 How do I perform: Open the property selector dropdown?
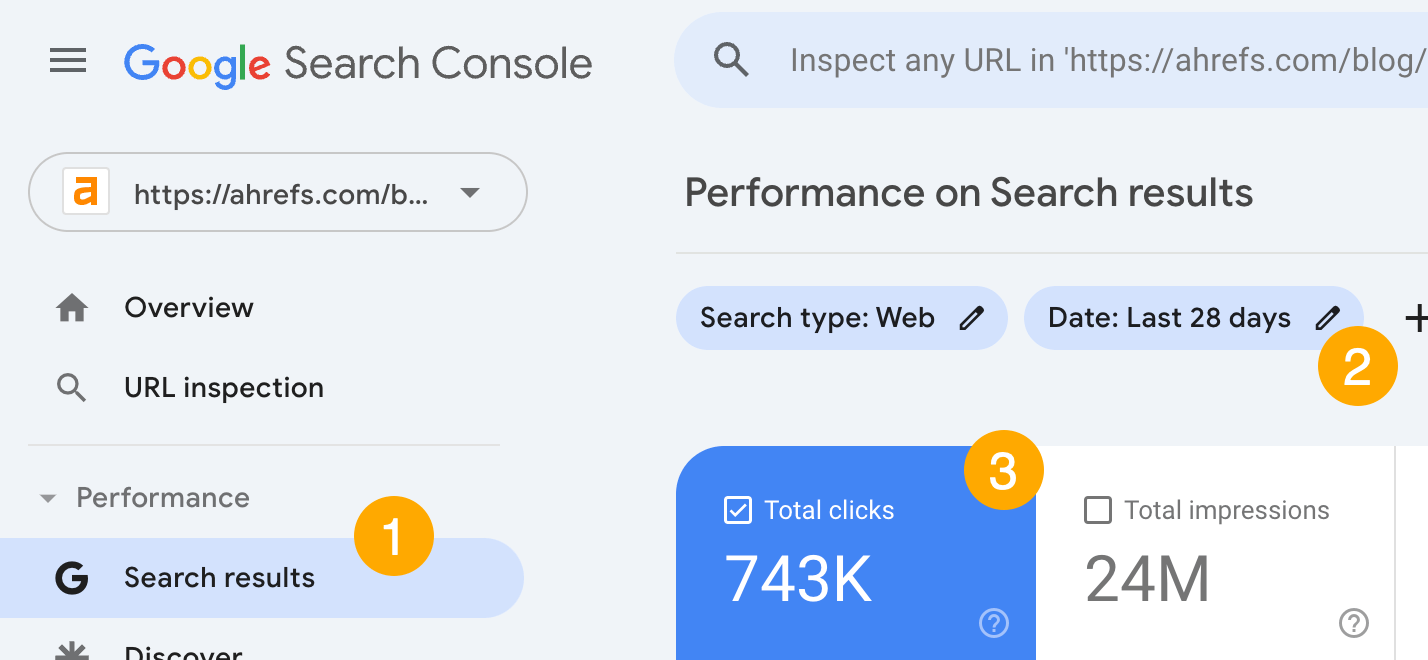469,193
